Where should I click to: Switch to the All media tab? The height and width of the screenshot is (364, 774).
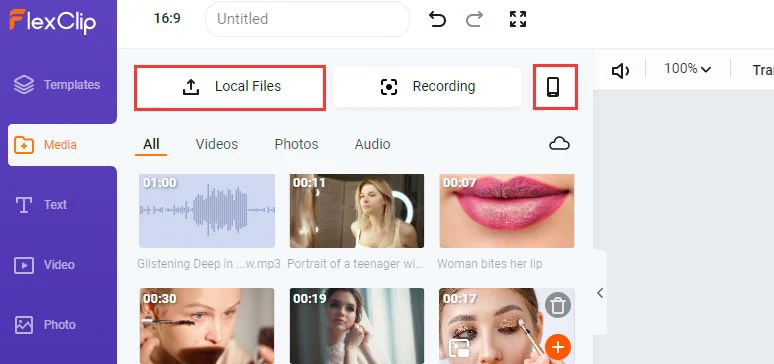pos(151,144)
